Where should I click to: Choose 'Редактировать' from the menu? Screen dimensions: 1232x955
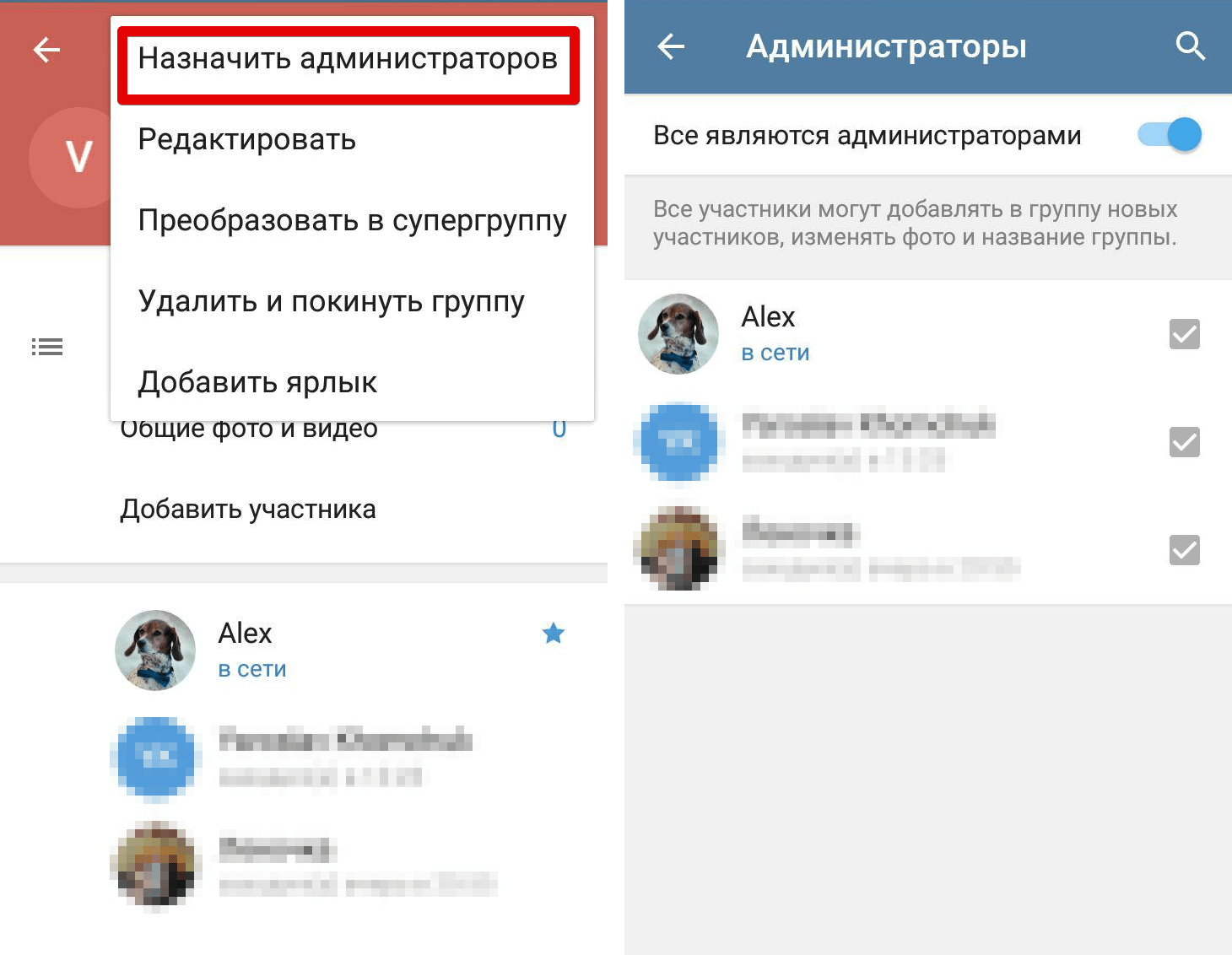coord(247,140)
